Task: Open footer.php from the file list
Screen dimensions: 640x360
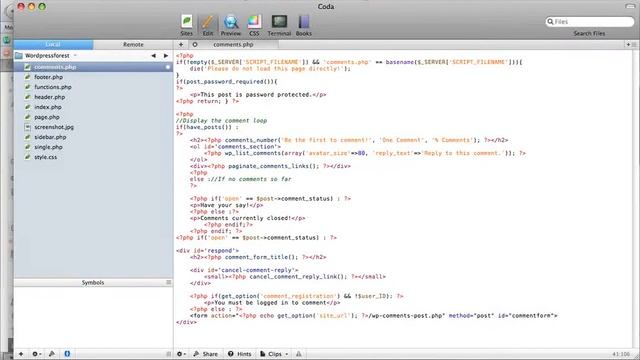Action: tap(49, 77)
